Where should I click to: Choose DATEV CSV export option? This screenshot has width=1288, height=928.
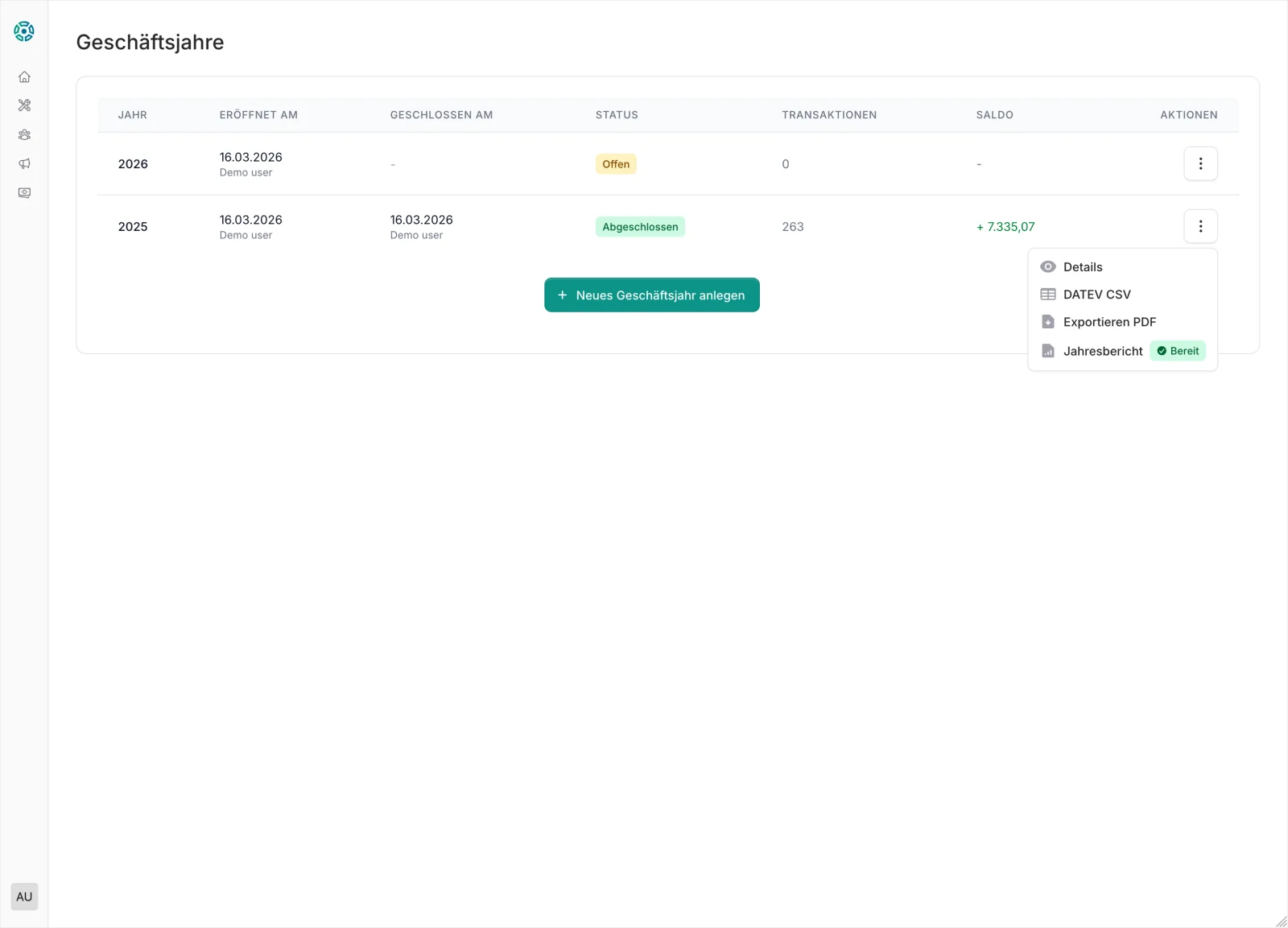[1096, 295]
